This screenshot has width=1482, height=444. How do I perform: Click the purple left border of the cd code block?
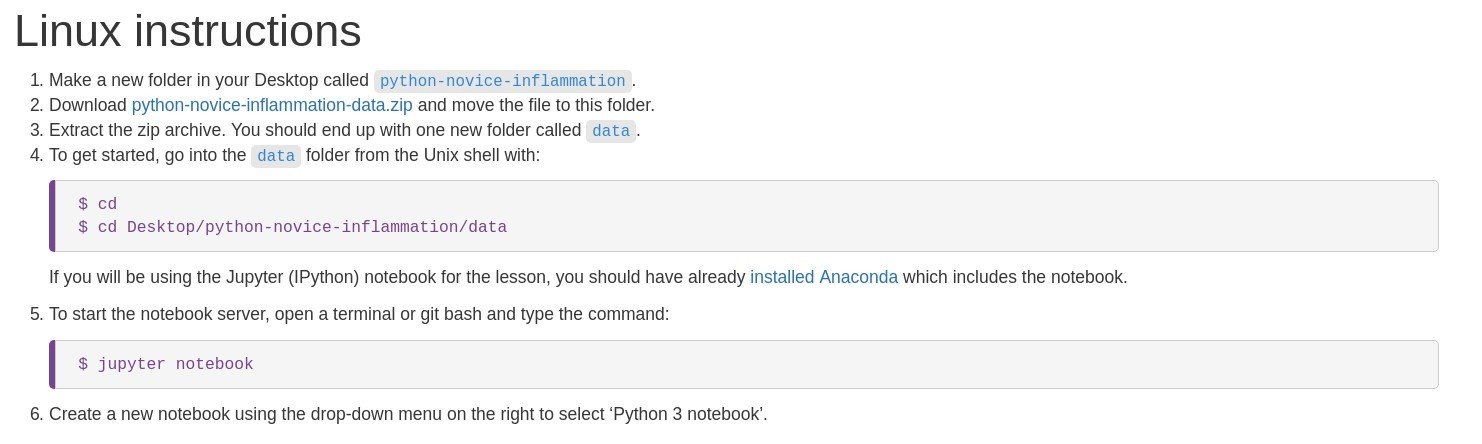pyautogui.click(x=52, y=216)
